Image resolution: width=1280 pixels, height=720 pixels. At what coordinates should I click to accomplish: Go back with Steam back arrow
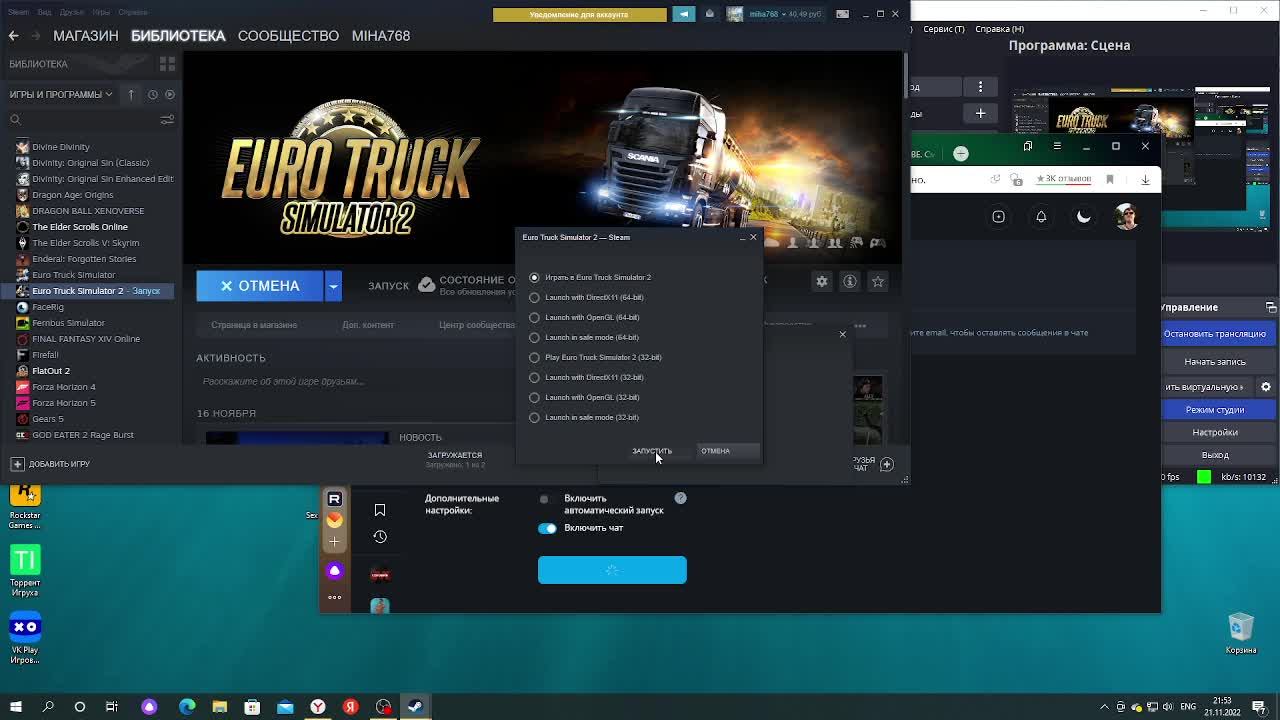tap(13, 35)
